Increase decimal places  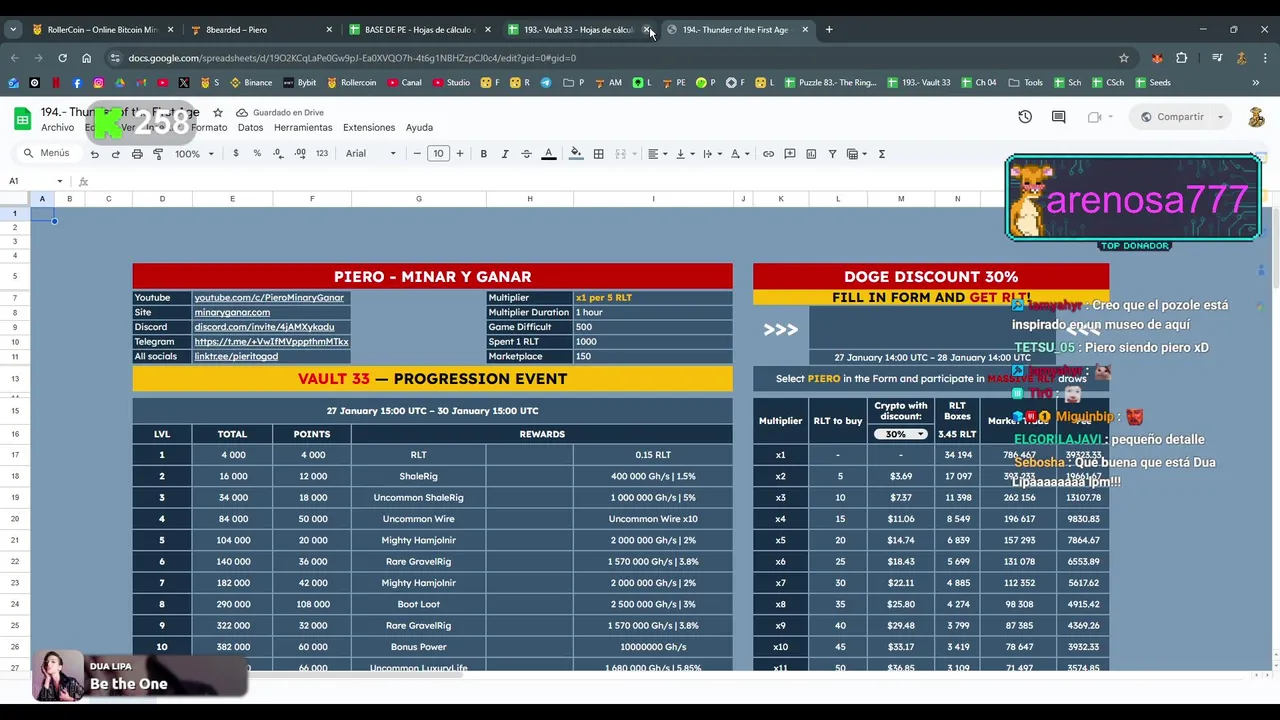click(300, 154)
